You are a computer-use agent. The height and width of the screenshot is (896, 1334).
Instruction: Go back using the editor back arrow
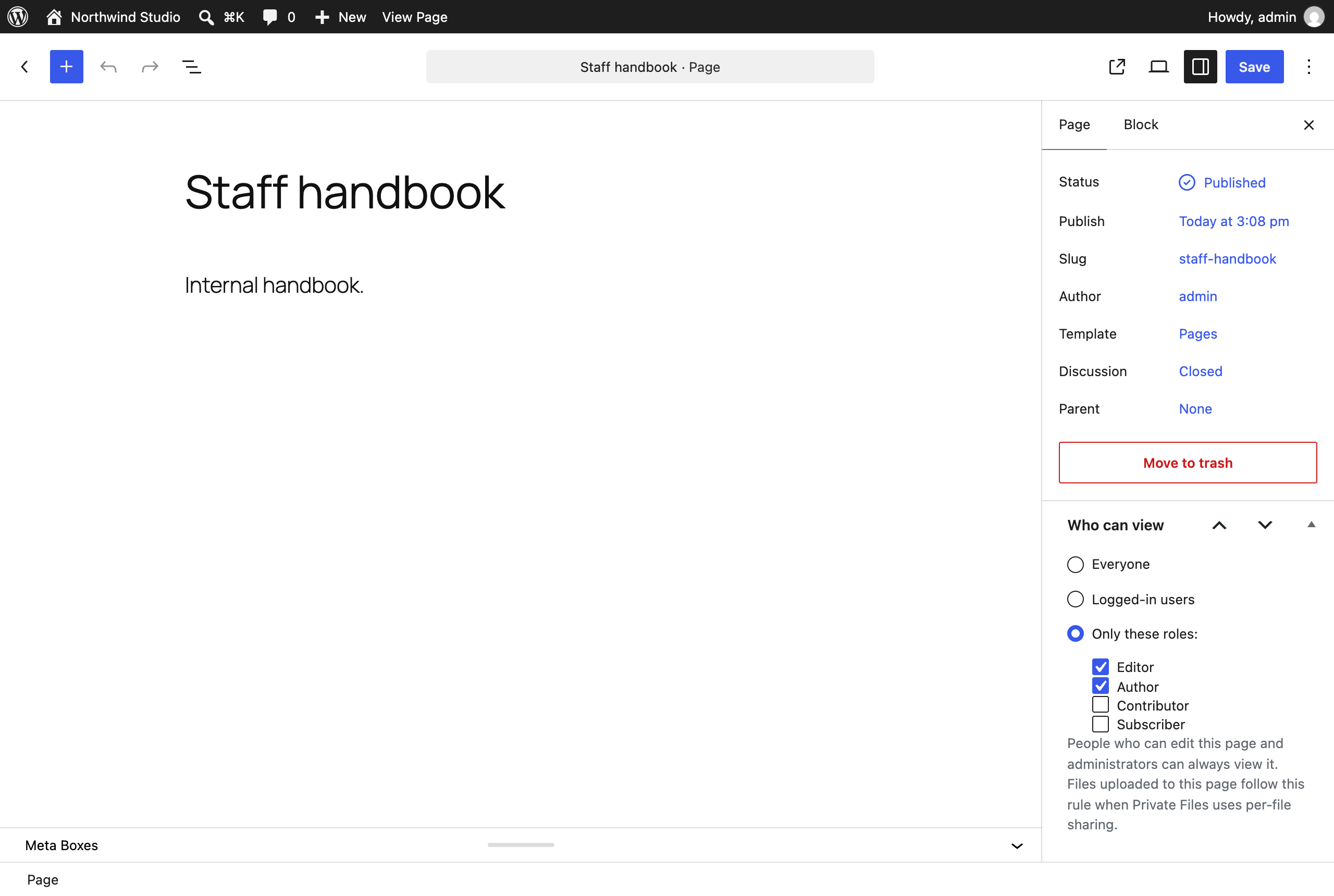[24, 67]
